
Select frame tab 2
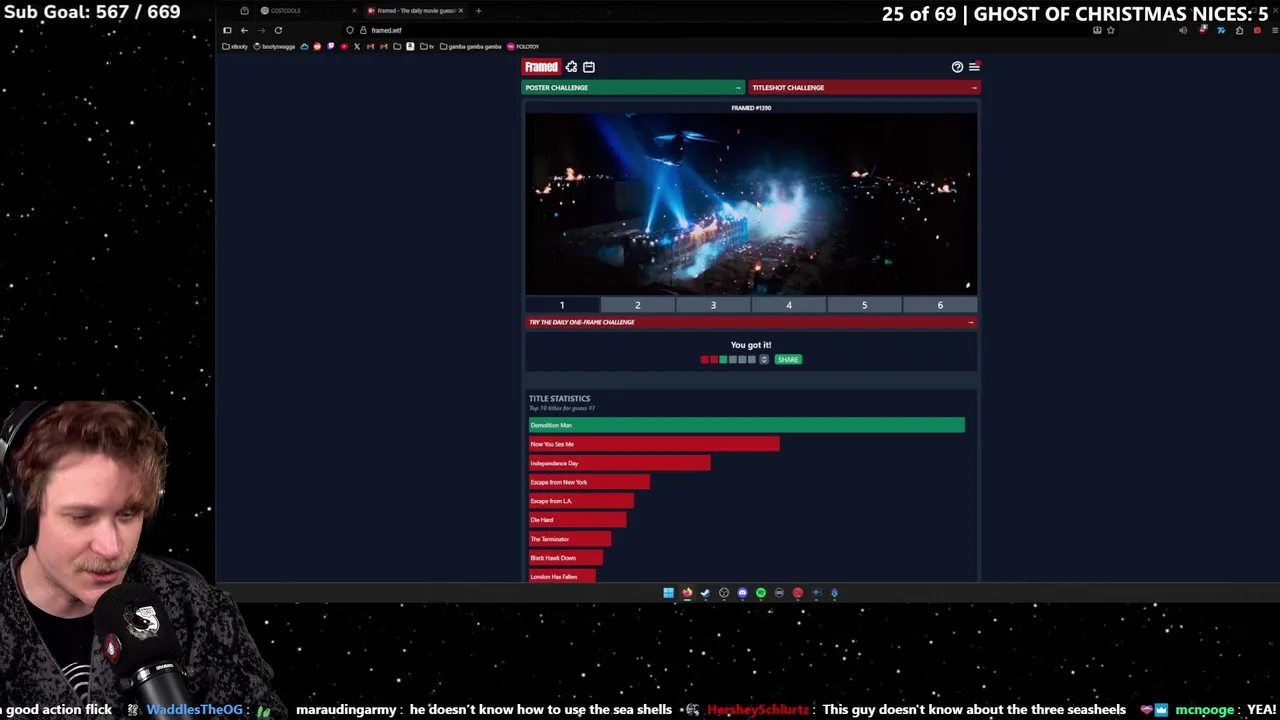pyautogui.click(x=637, y=305)
